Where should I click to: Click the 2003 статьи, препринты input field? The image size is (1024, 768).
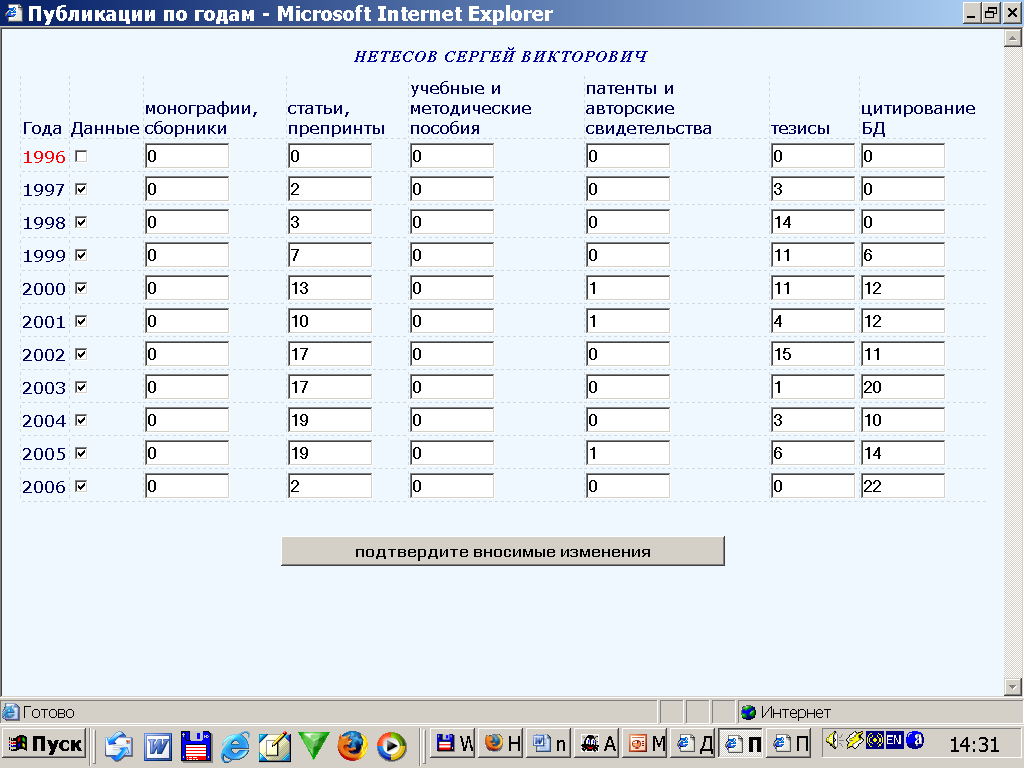(x=329, y=387)
